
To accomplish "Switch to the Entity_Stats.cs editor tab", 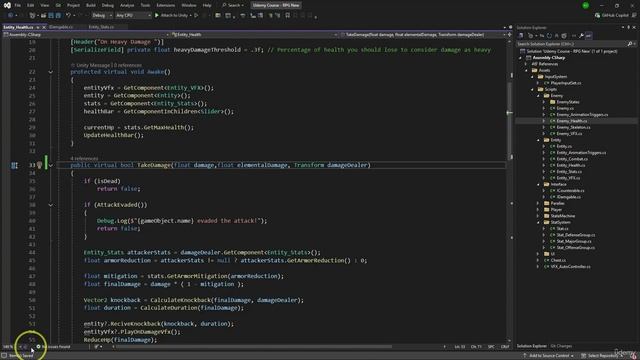I will [101, 27].
